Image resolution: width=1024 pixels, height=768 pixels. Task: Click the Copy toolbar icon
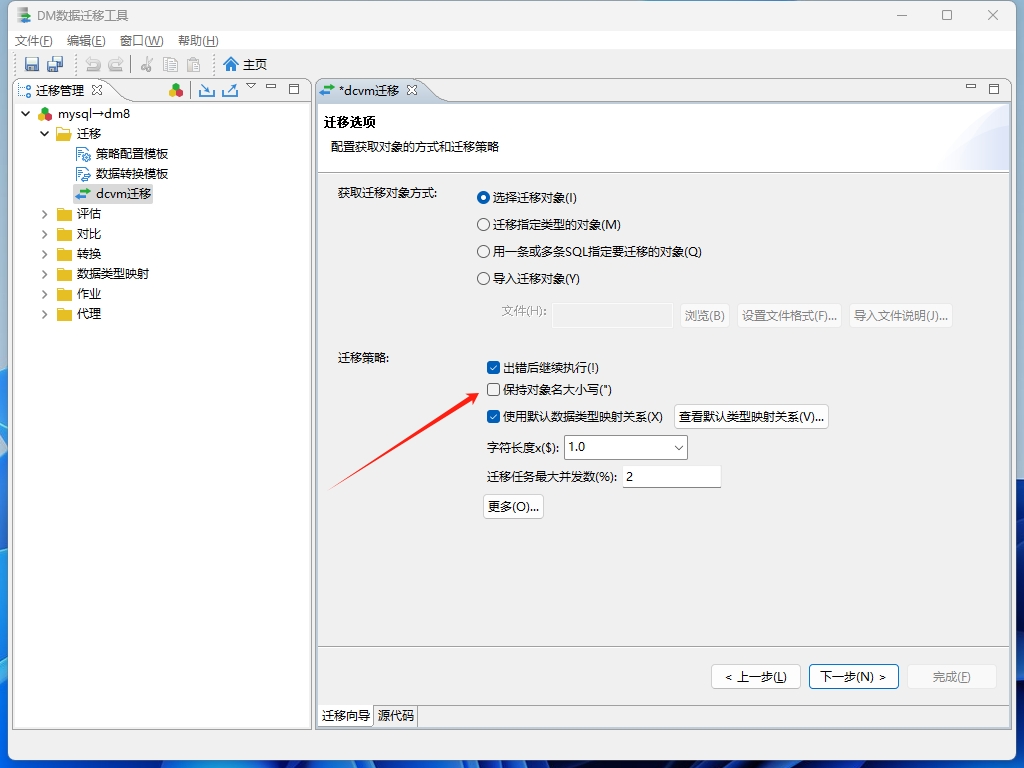tap(170, 64)
